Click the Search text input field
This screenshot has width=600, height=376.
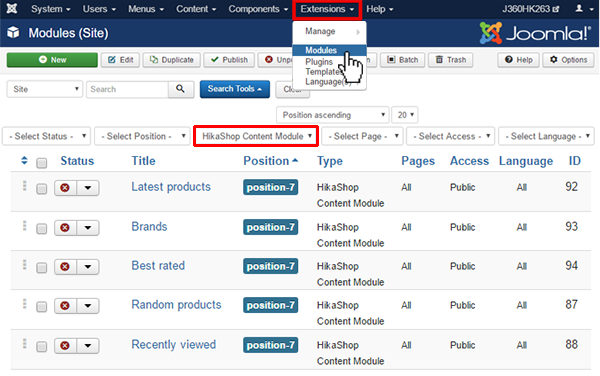point(127,89)
